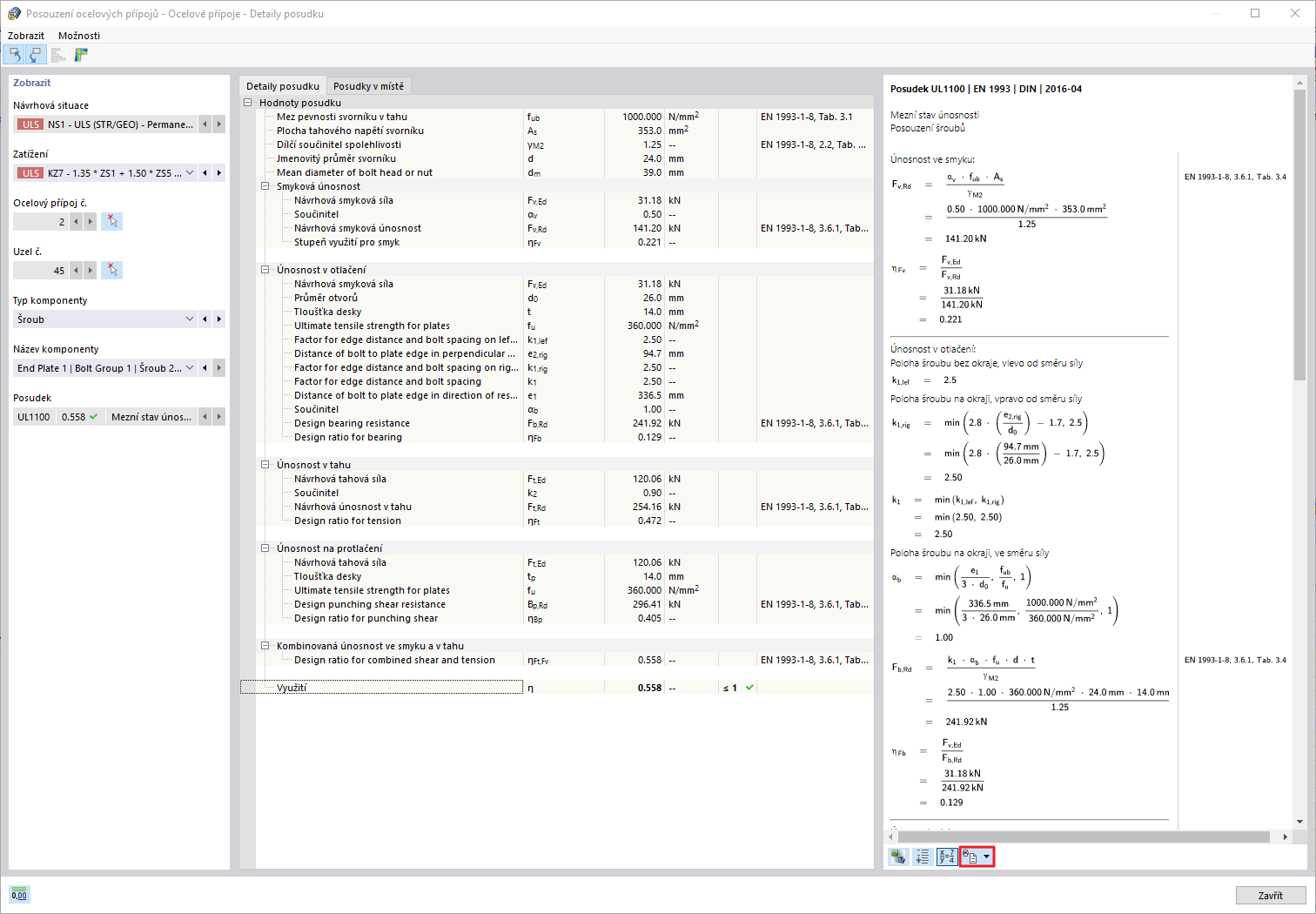This screenshot has width=1316, height=914.
Task: Switch to the Detaily posudku tab
Action: pos(283,86)
